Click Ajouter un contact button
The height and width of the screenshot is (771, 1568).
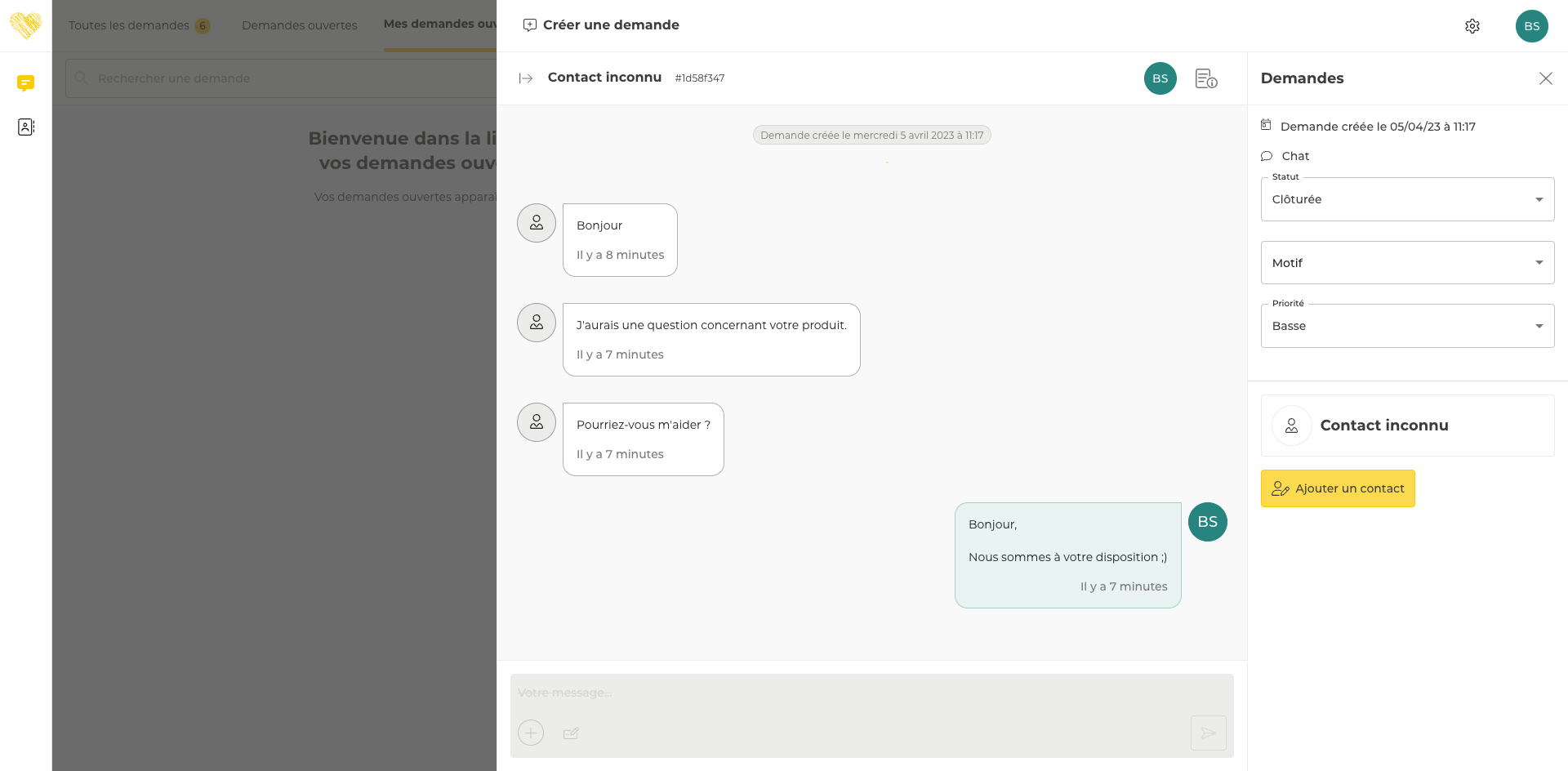[x=1337, y=488]
